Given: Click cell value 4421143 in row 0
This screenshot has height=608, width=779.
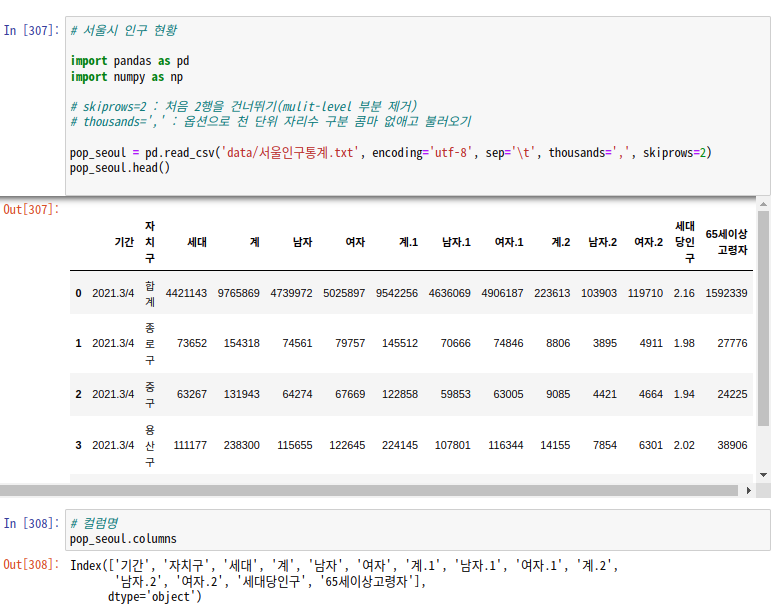Looking at the screenshot, I should pyautogui.click(x=186, y=293).
